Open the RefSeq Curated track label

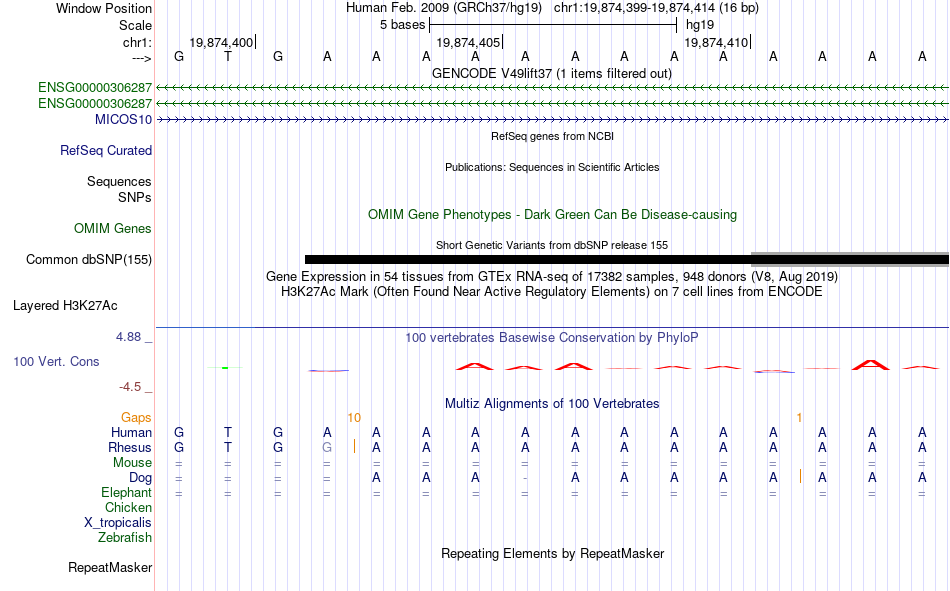(106, 150)
